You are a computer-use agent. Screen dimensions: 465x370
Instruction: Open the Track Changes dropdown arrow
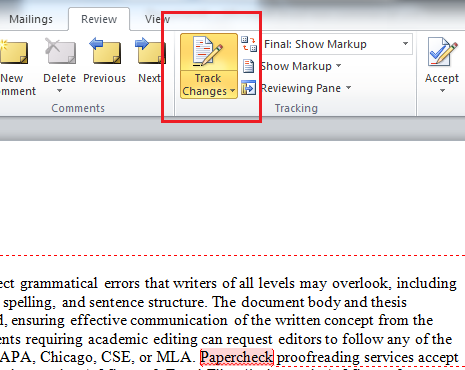click(x=232, y=91)
